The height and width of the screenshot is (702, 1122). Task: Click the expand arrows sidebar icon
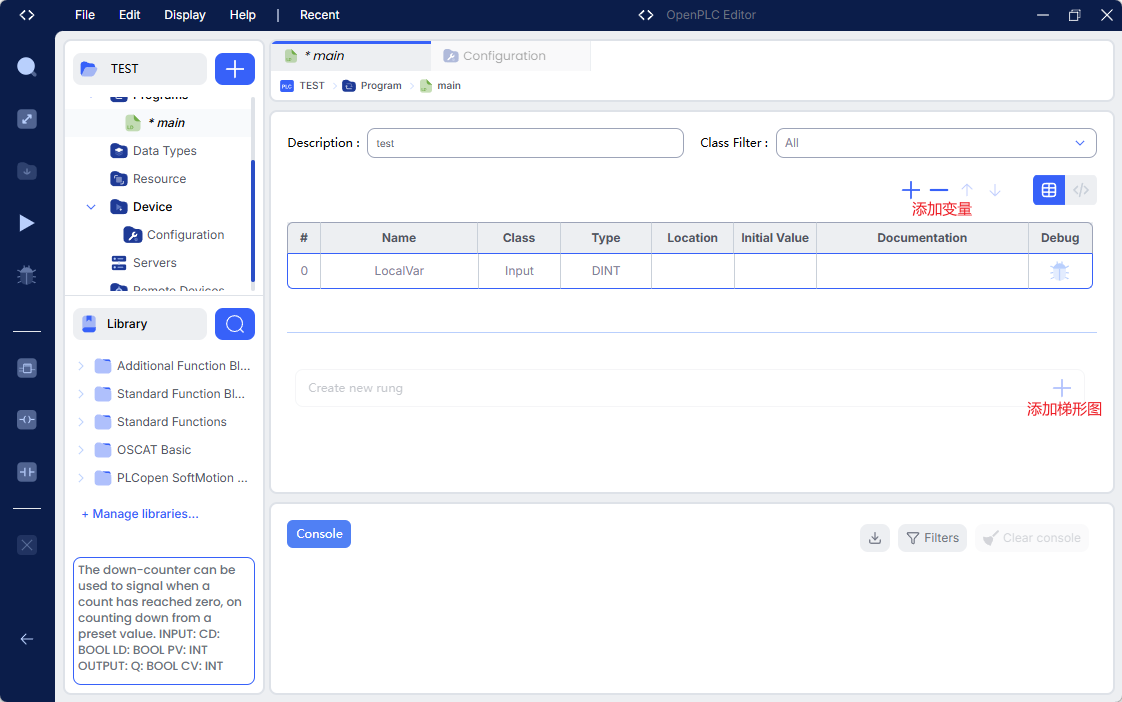click(x=26, y=119)
